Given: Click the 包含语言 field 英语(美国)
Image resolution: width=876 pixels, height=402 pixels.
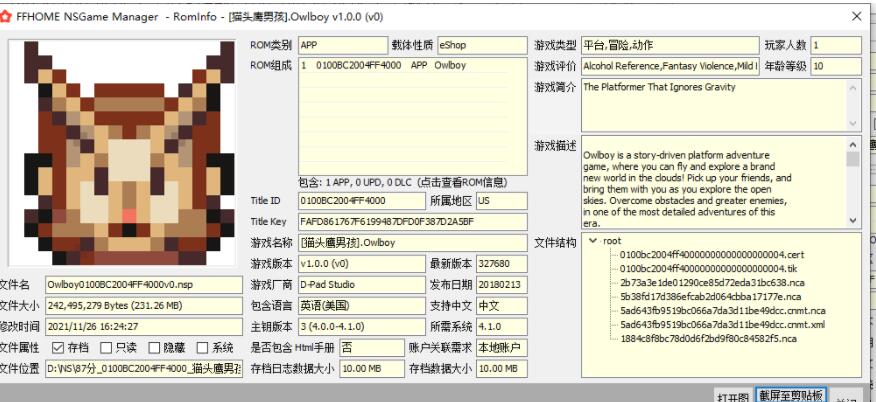Looking at the screenshot, I should 361,306.
